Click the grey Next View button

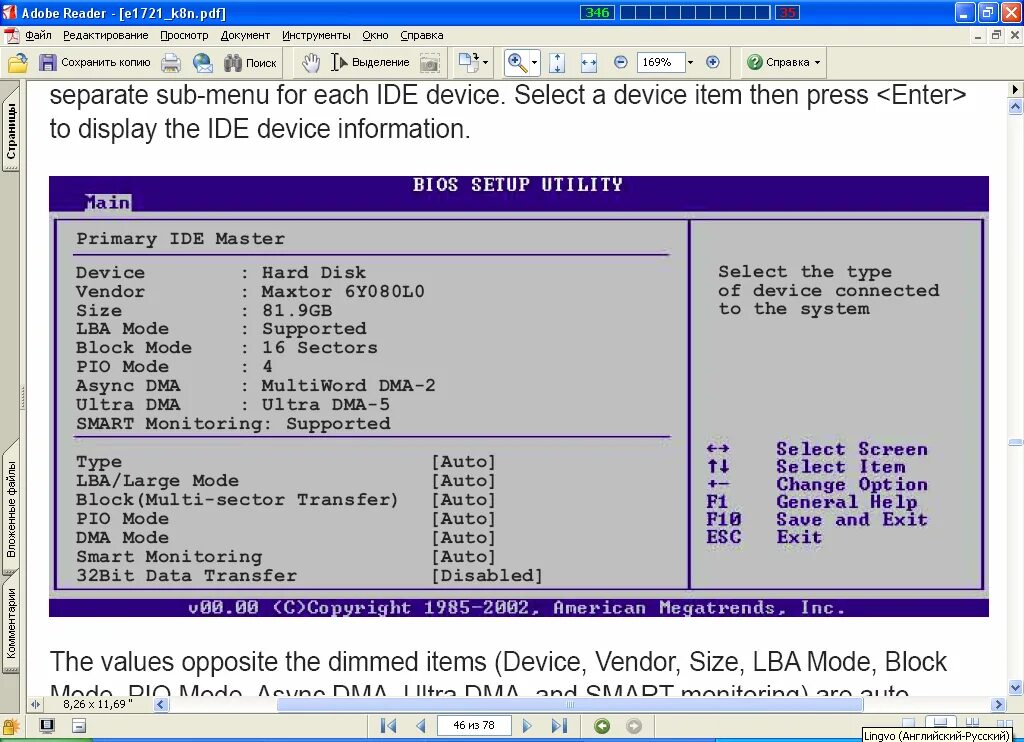[633, 726]
